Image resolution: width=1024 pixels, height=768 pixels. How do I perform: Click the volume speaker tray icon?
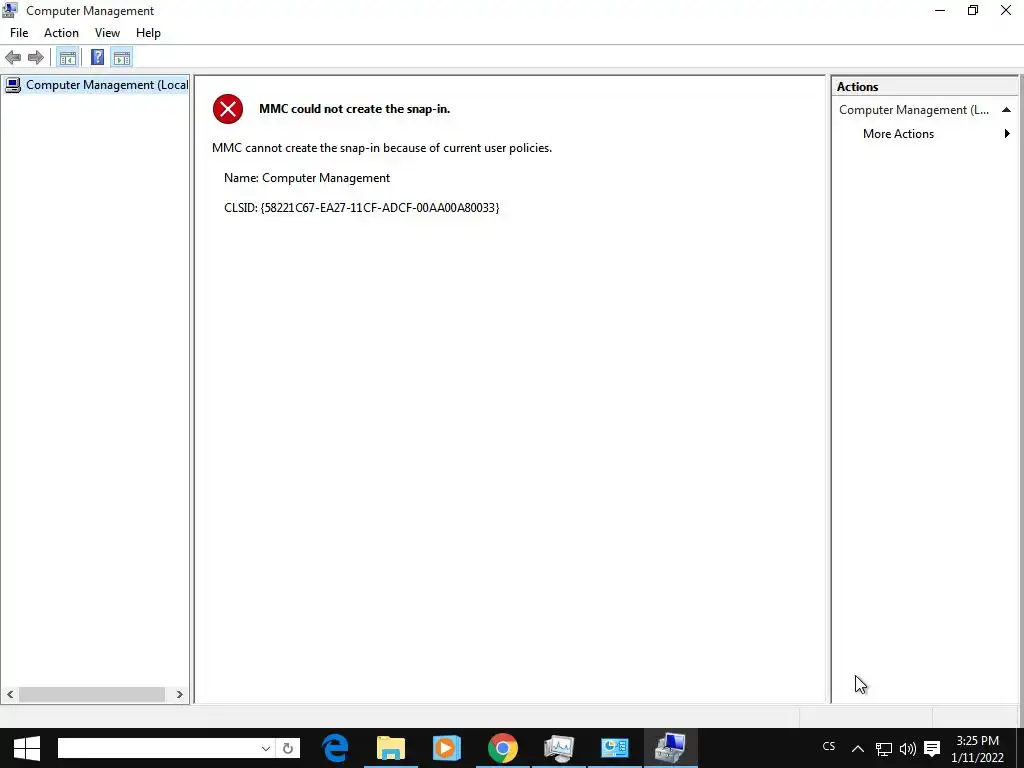click(x=908, y=749)
